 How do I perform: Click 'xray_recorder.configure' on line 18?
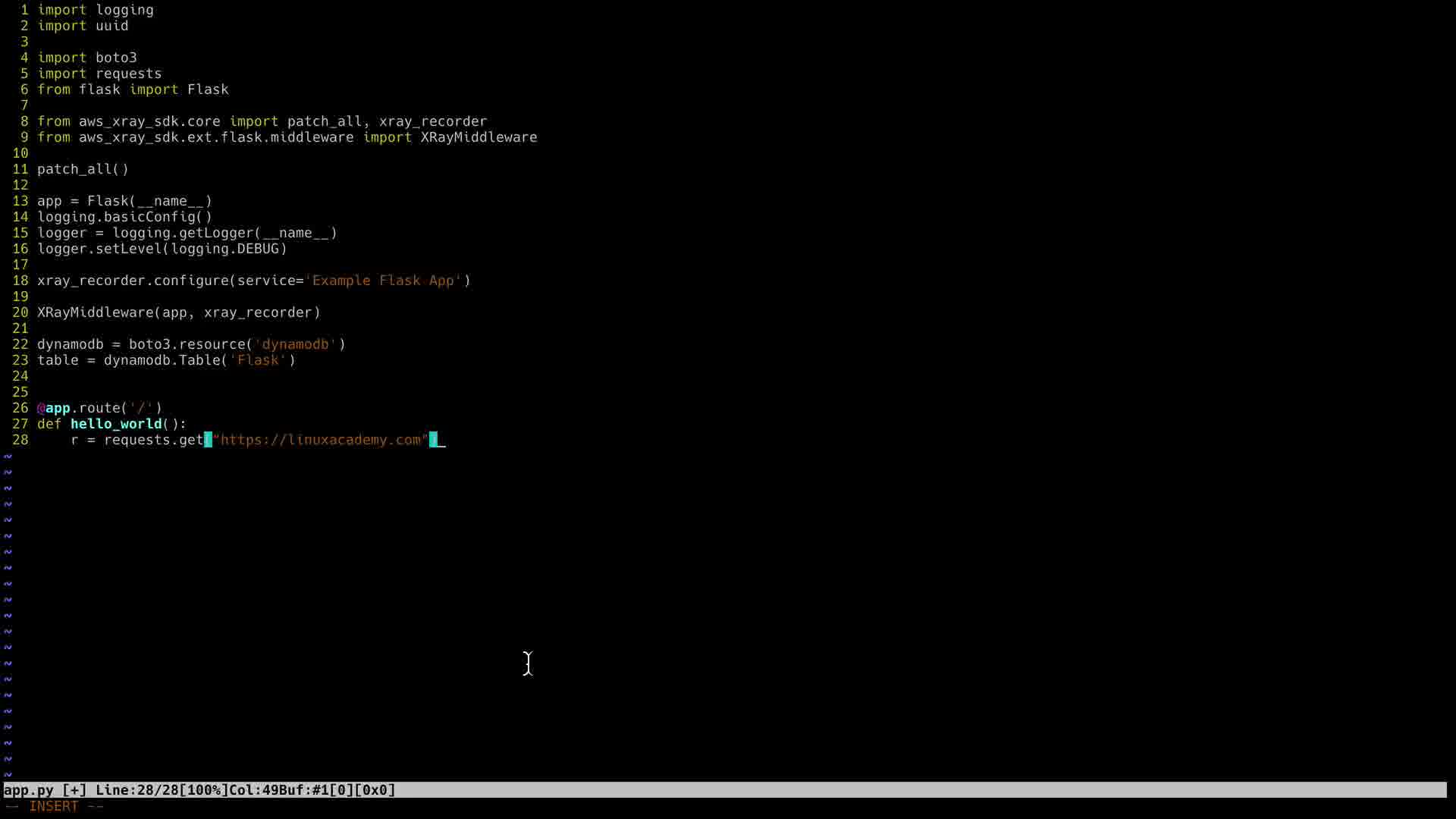[x=133, y=281]
